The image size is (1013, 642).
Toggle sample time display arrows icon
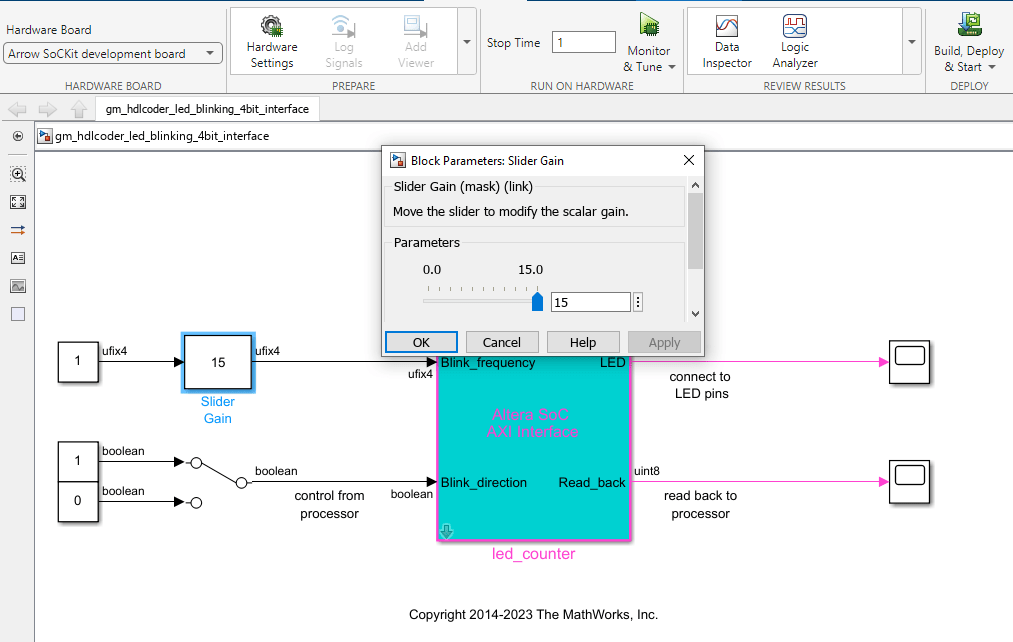(x=18, y=230)
